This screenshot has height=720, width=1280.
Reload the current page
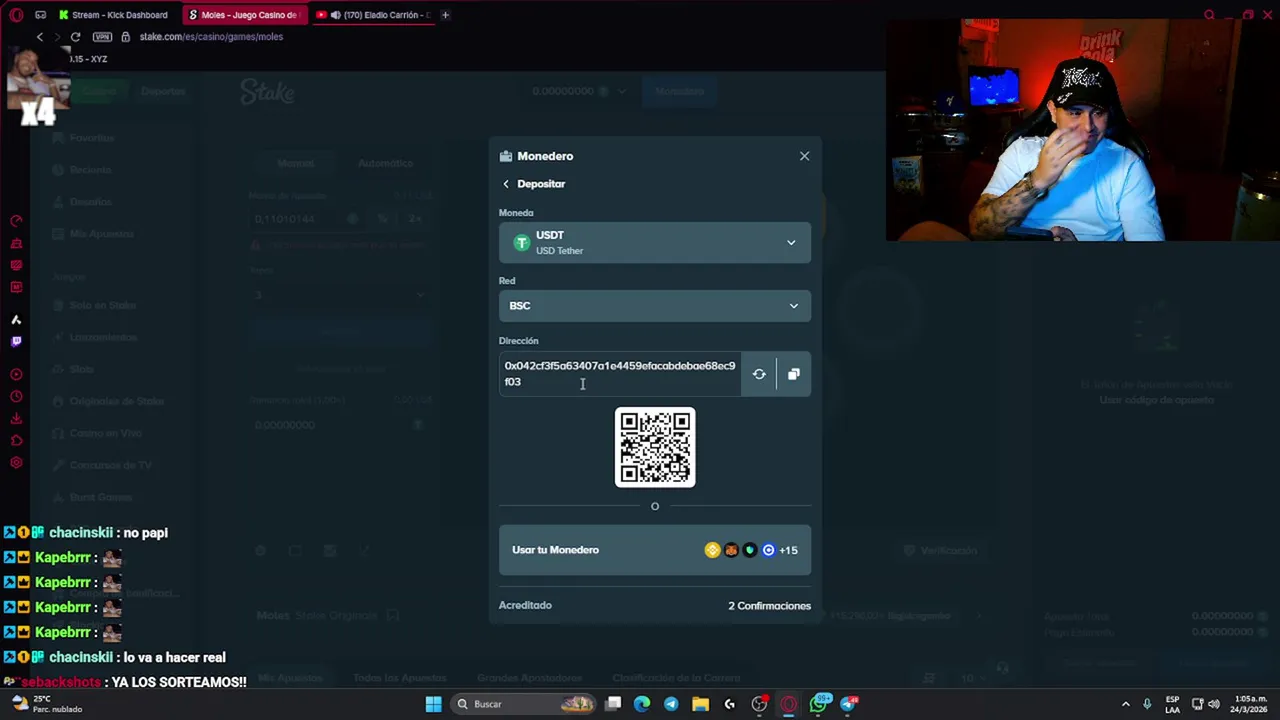[75, 37]
